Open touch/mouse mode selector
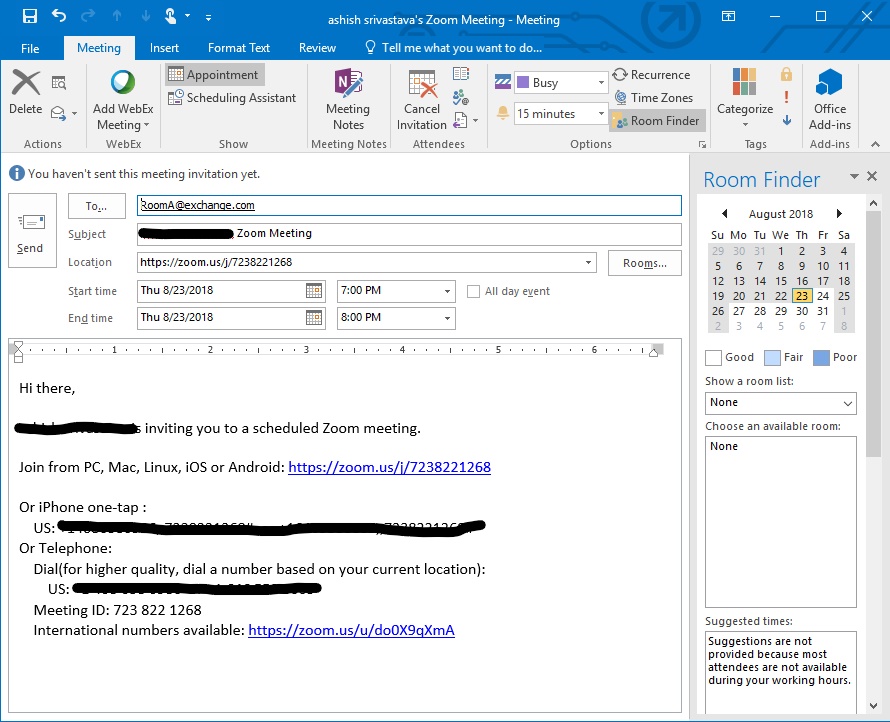 tap(170, 16)
